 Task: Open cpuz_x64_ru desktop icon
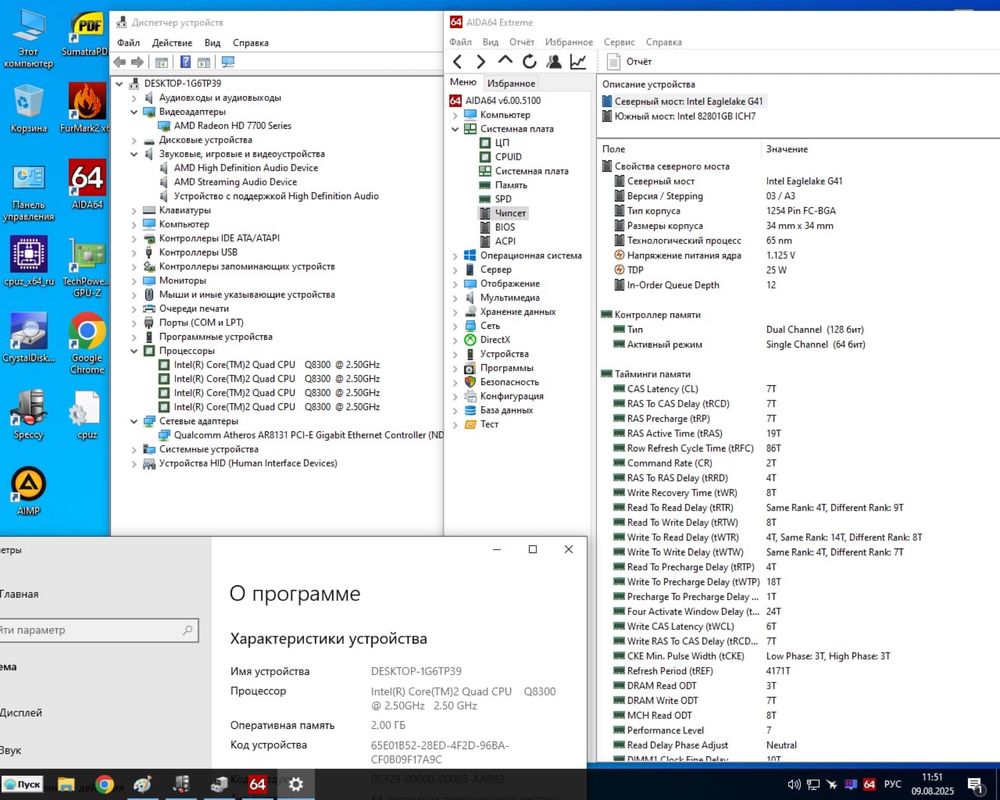click(x=29, y=261)
